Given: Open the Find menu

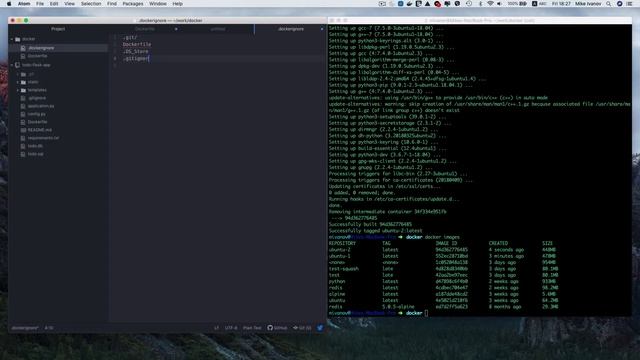Looking at the screenshot, I should (112, 4).
